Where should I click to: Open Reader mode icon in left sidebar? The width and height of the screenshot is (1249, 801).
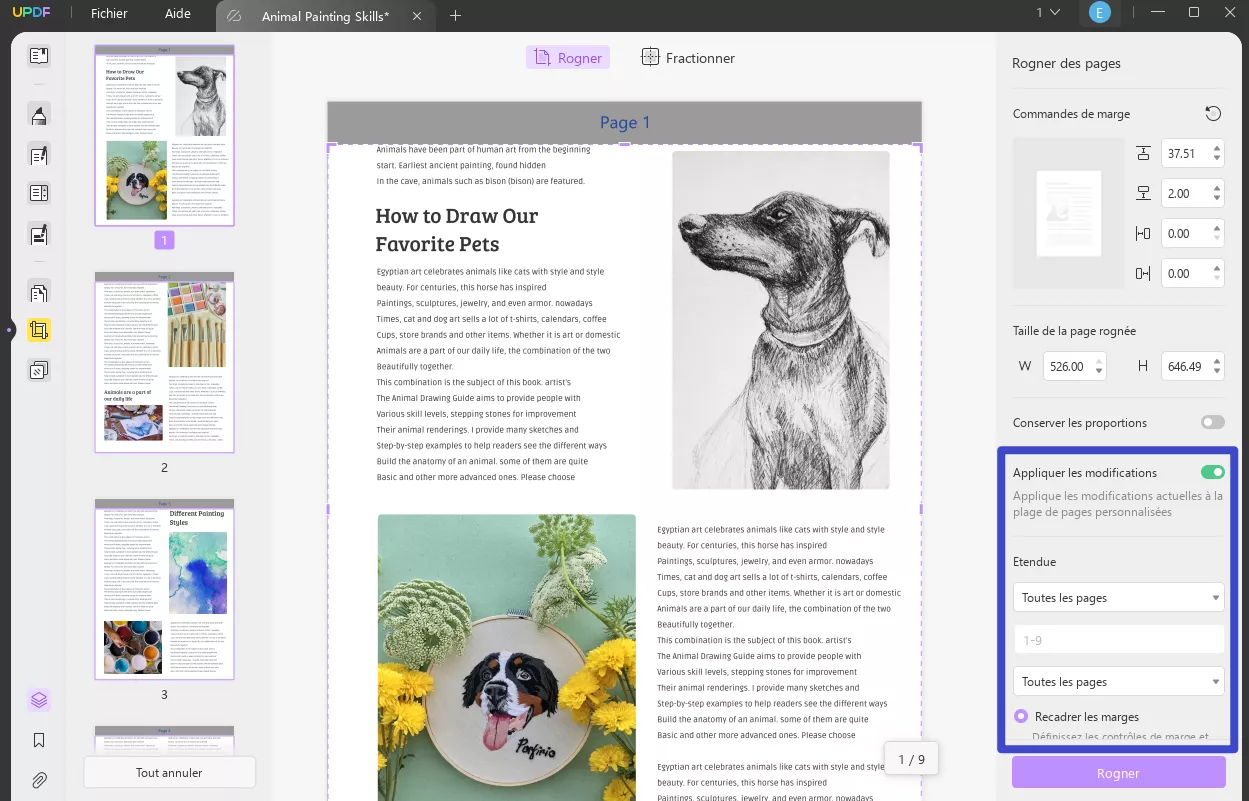click(39, 56)
